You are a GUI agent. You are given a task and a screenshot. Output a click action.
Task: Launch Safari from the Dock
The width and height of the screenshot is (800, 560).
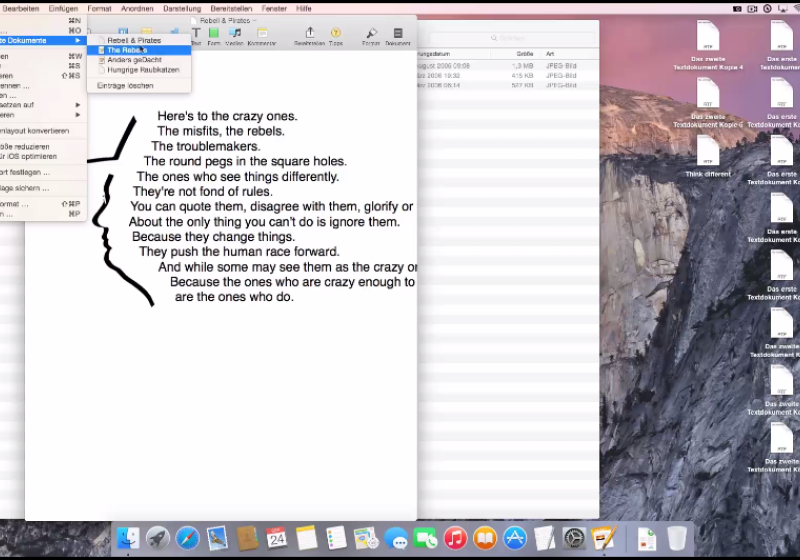tap(187, 538)
